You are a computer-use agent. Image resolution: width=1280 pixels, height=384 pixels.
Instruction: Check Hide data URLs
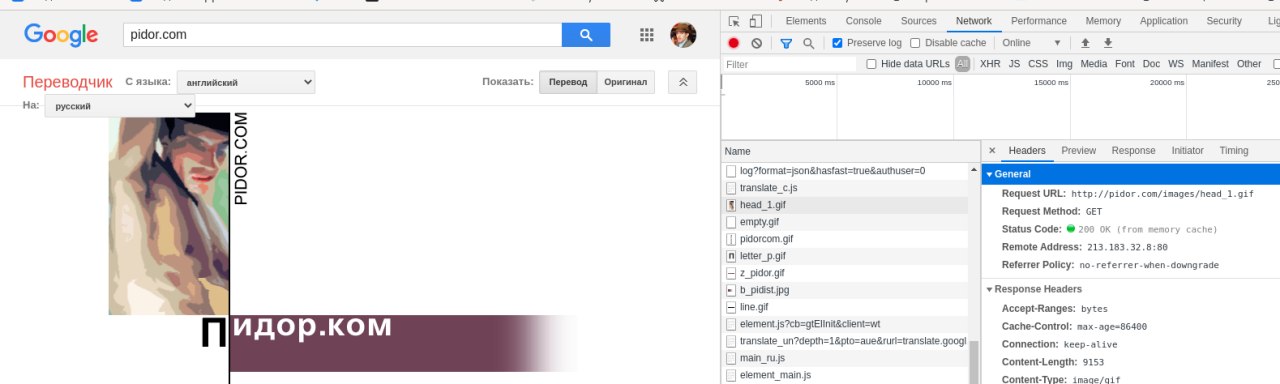(872, 64)
